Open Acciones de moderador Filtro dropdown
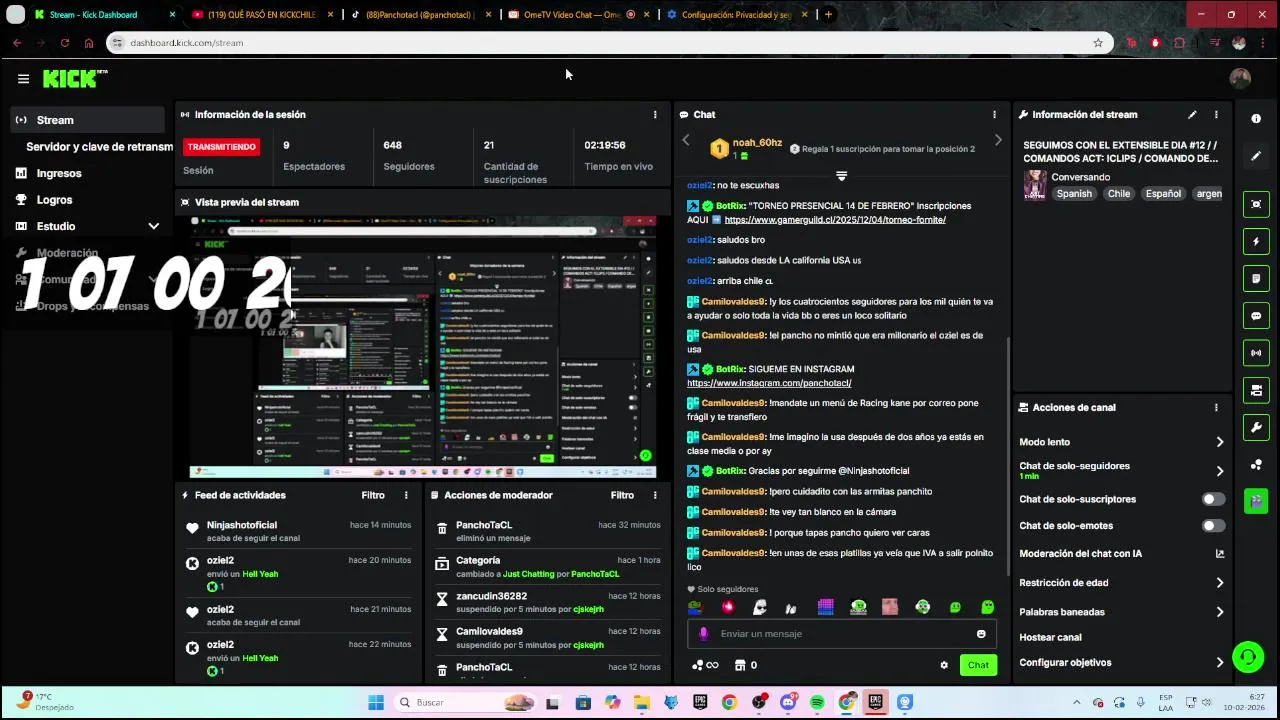 (x=622, y=495)
